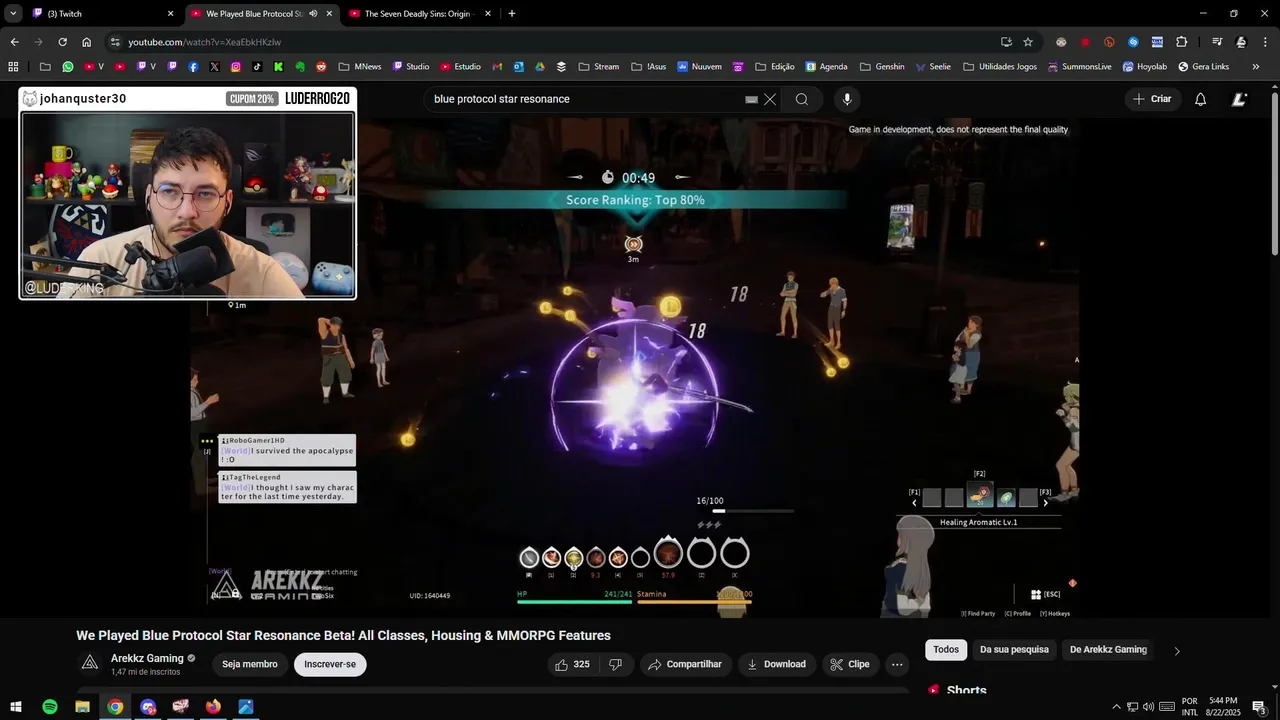Click the Clipe button
The width and height of the screenshot is (1280, 720).
pos(850,664)
